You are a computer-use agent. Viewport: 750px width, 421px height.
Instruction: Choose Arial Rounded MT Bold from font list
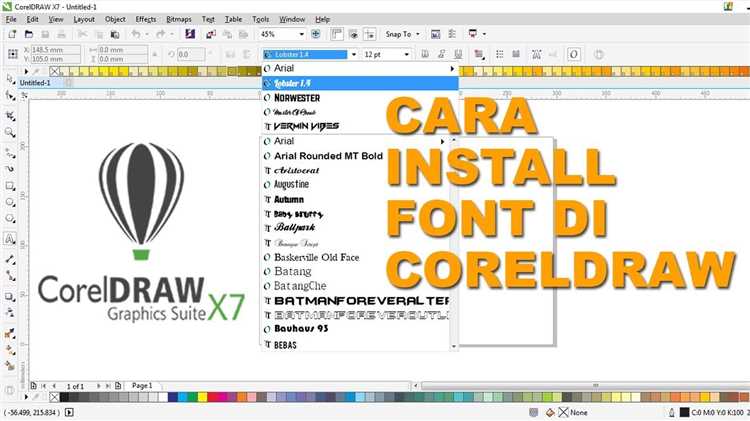[328, 156]
